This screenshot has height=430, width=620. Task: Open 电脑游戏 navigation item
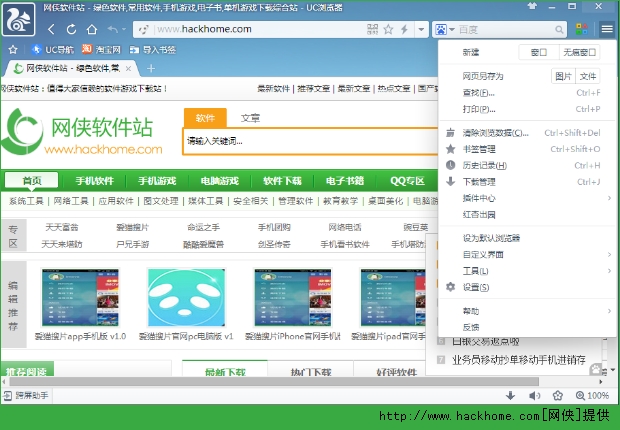[219, 181]
